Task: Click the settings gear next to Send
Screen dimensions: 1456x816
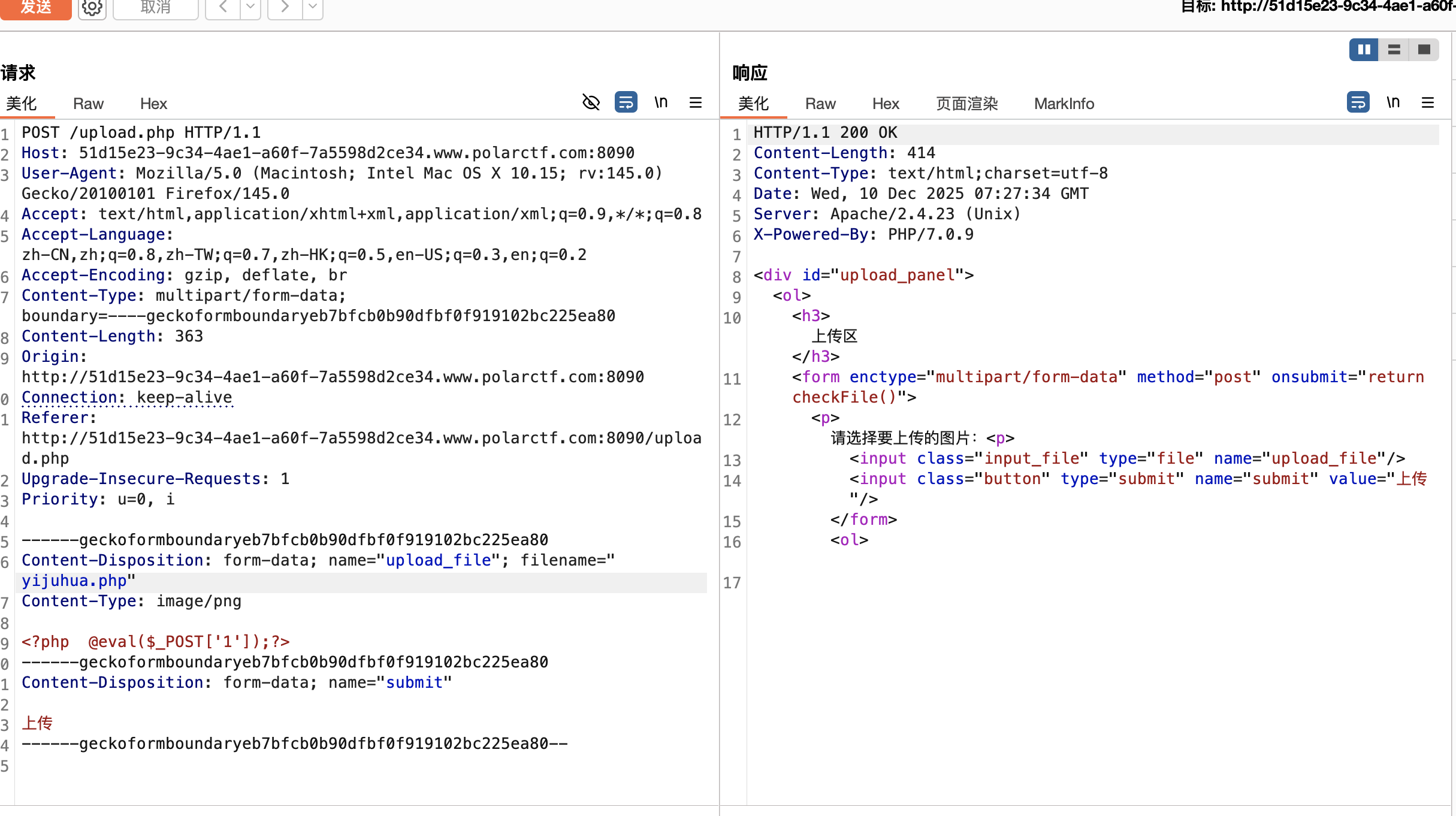Action: click(92, 8)
